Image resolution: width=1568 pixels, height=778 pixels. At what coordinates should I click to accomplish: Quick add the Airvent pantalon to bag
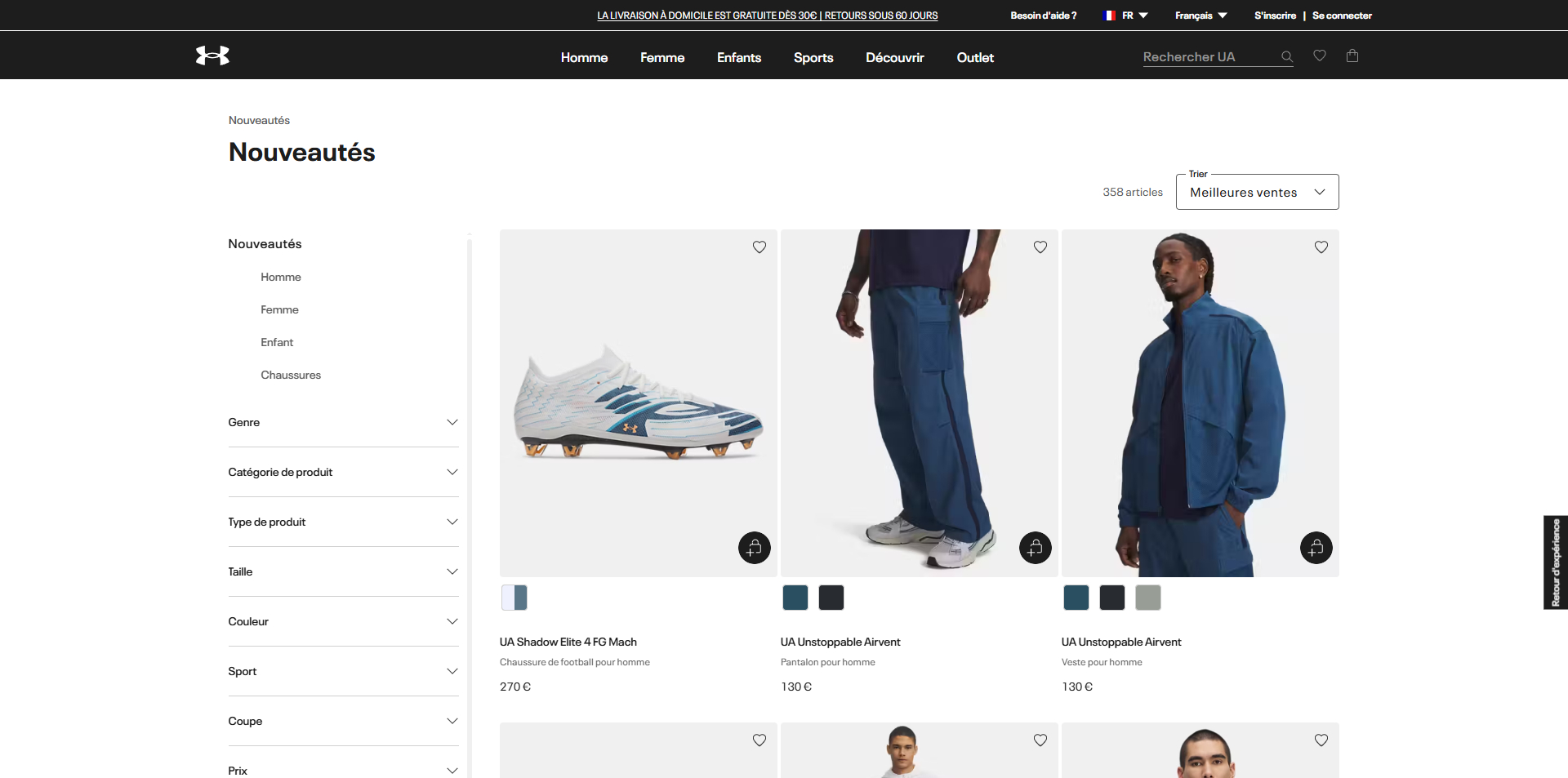pos(1036,548)
